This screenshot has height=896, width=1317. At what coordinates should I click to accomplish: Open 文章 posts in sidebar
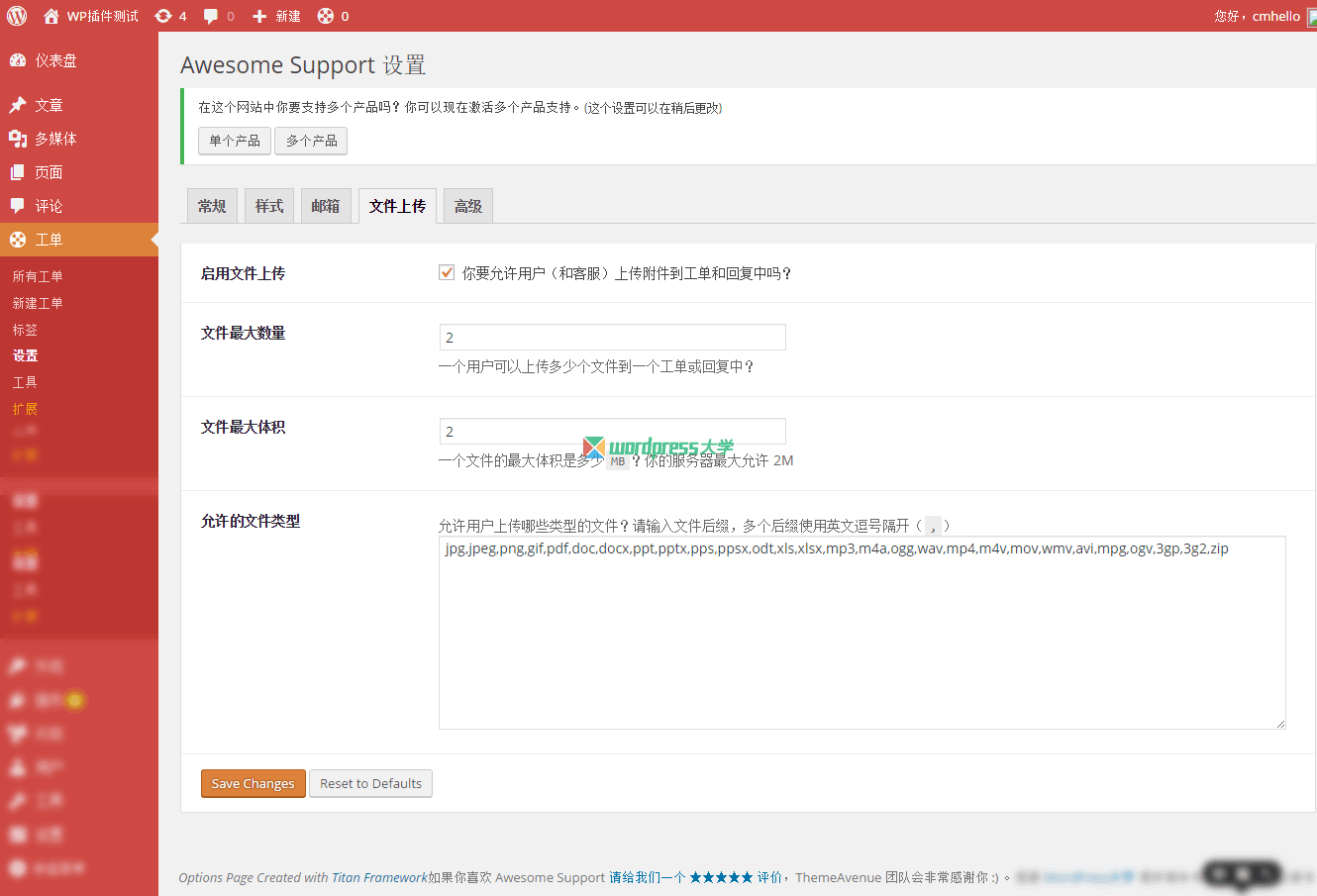[79, 105]
